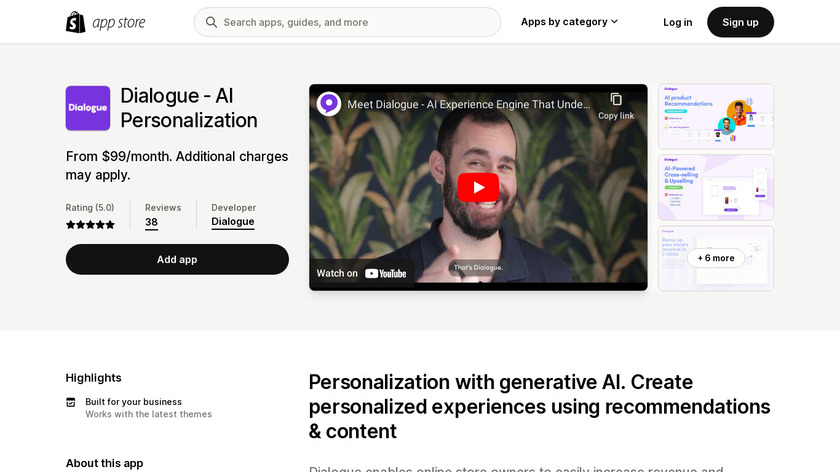This screenshot has height=472, width=840.
Task: Open the Log in page
Action: pos(677,22)
